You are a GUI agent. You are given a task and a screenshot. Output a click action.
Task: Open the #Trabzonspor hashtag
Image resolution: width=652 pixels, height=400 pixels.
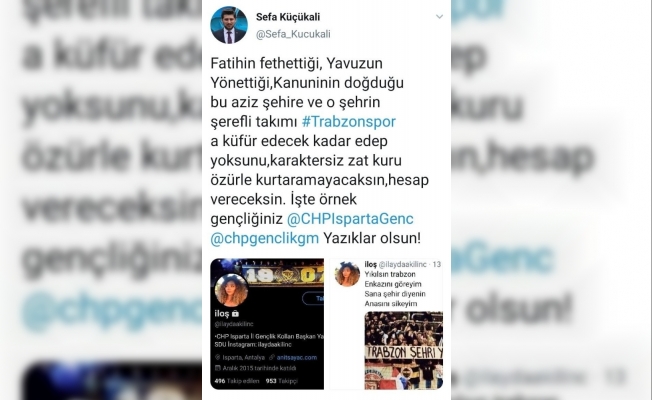(x=348, y=121)
